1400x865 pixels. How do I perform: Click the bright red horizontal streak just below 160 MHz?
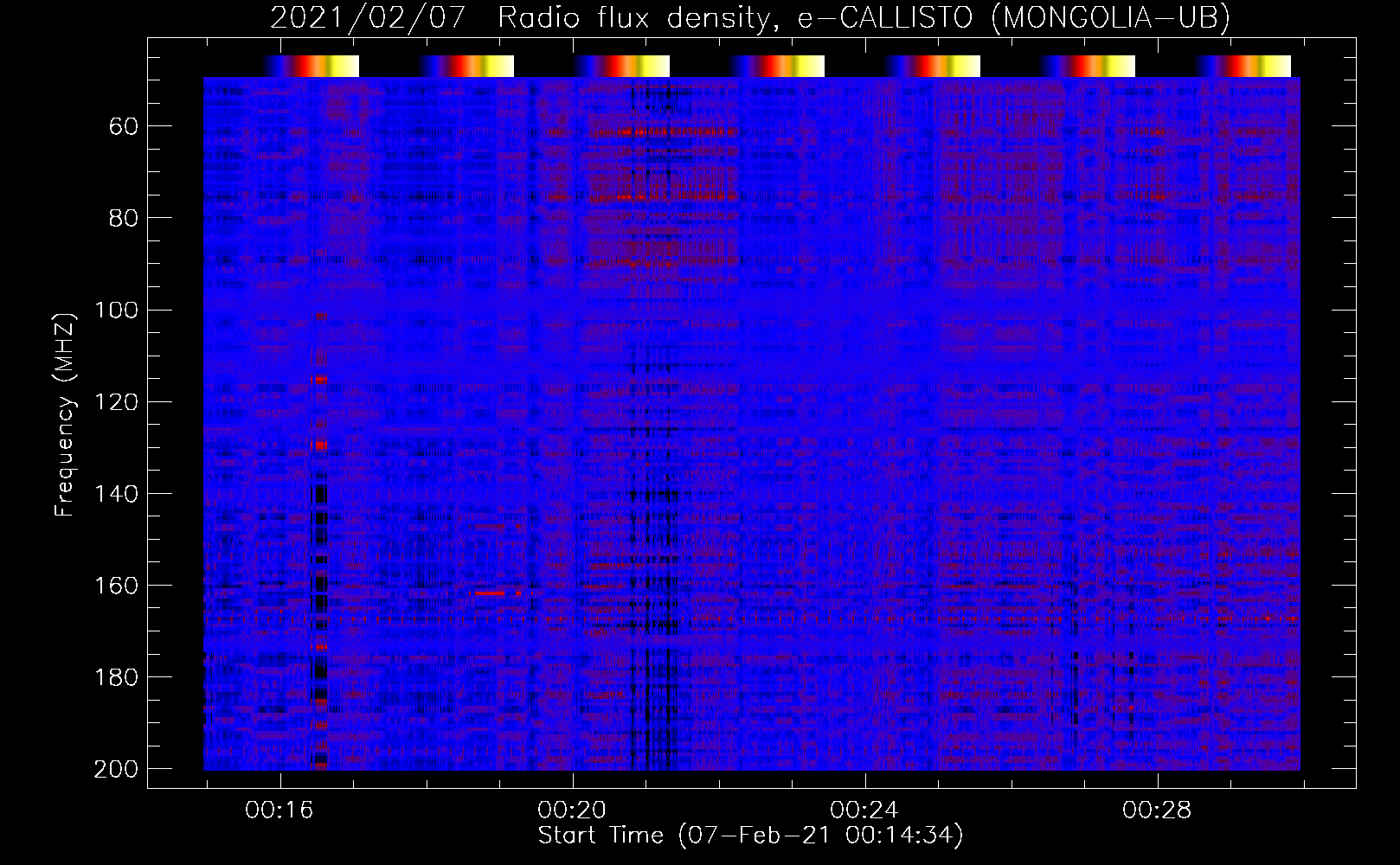tap(490, 593)
